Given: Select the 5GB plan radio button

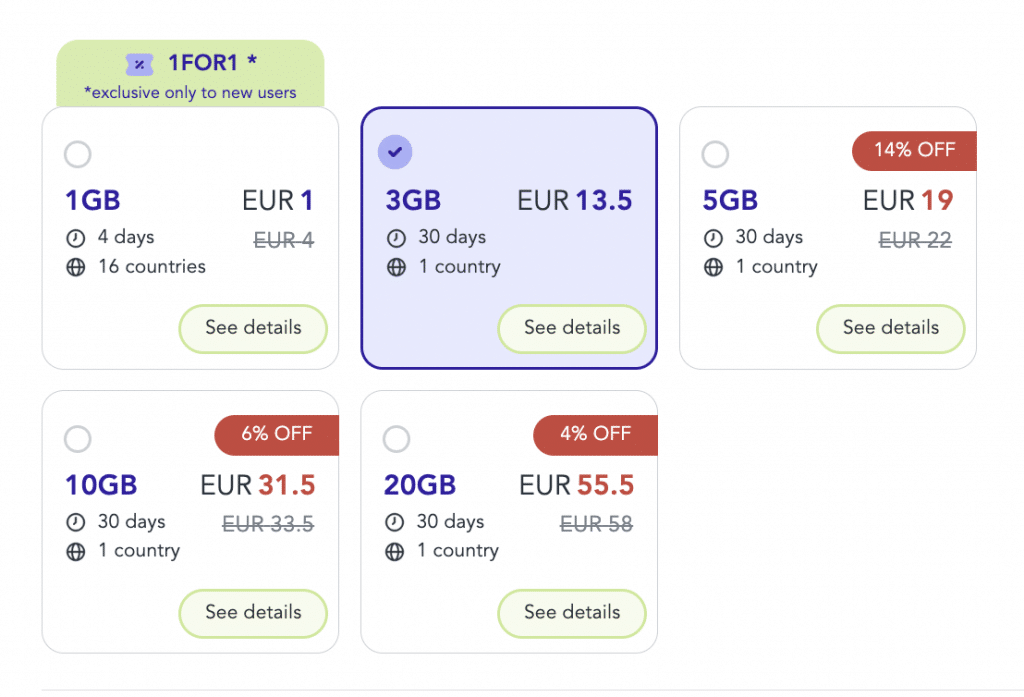Looking at the screenshot, I should coord(715,155).
